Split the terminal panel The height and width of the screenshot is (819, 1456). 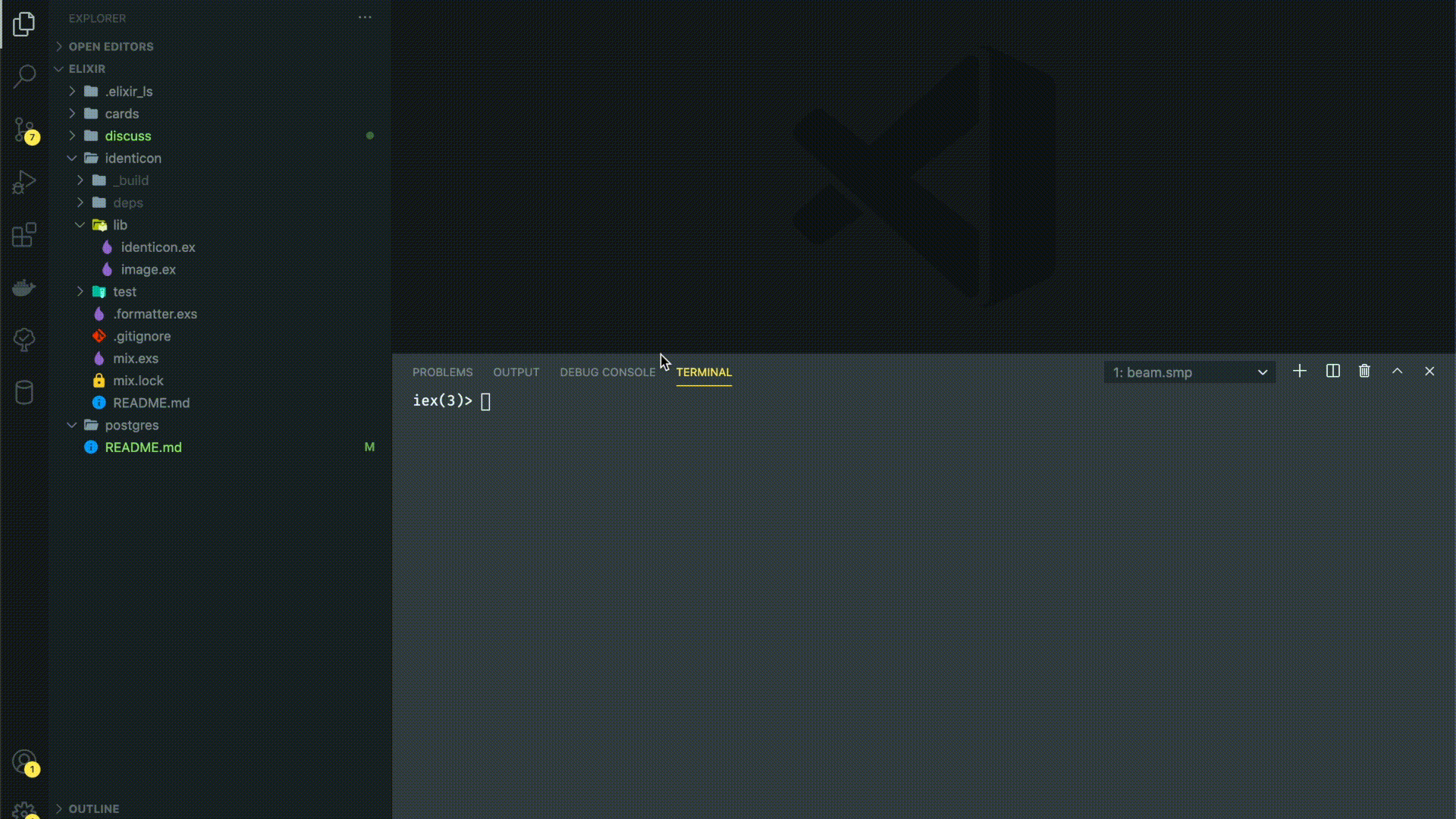1332,372
